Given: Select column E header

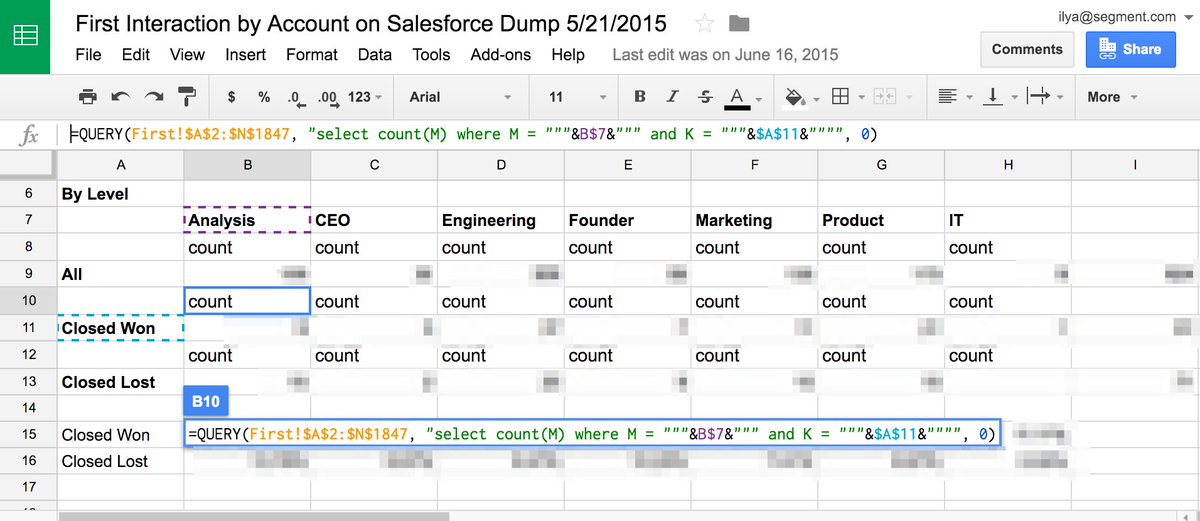Looking at the screenshot, I should pos(628,164).
